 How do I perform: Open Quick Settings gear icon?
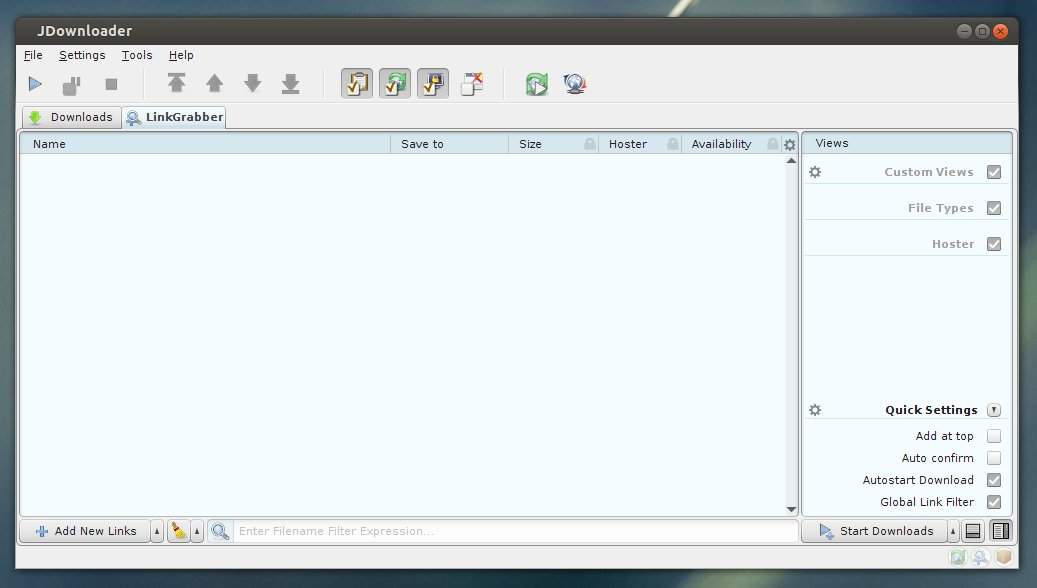pyautogui.click(x=815, y=410)
